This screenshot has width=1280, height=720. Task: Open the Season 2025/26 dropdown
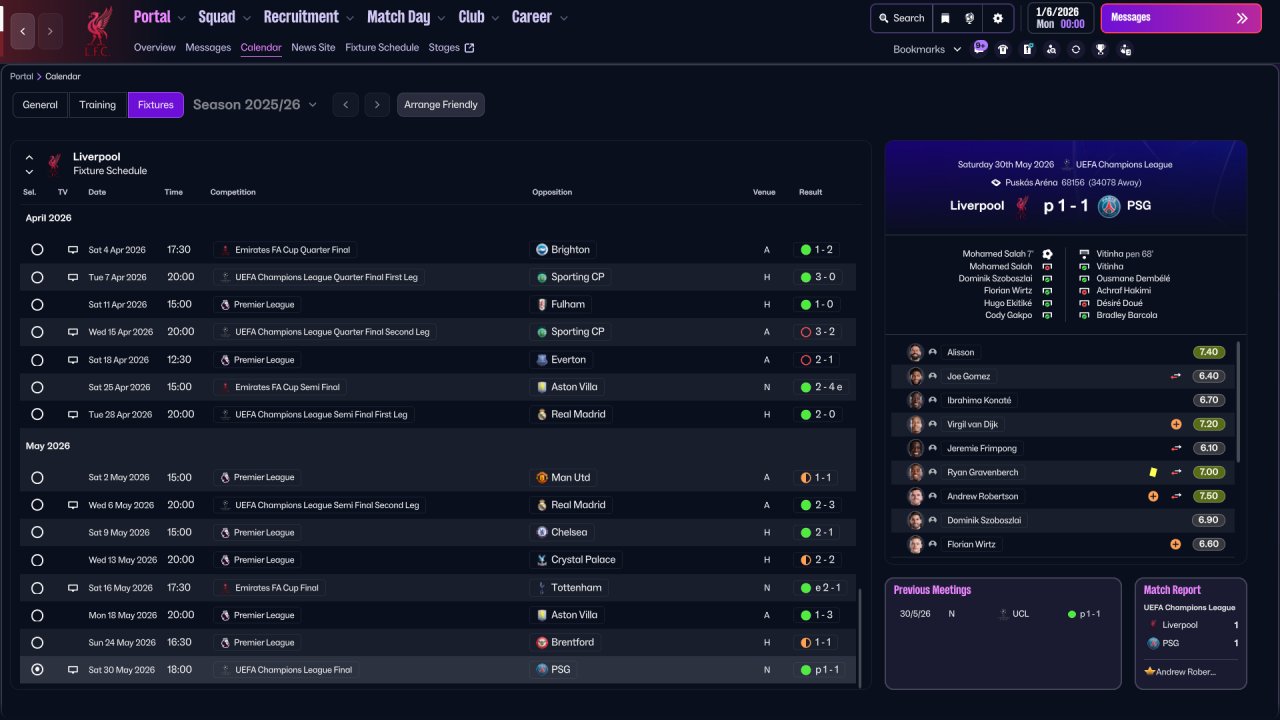coord(255,105)
